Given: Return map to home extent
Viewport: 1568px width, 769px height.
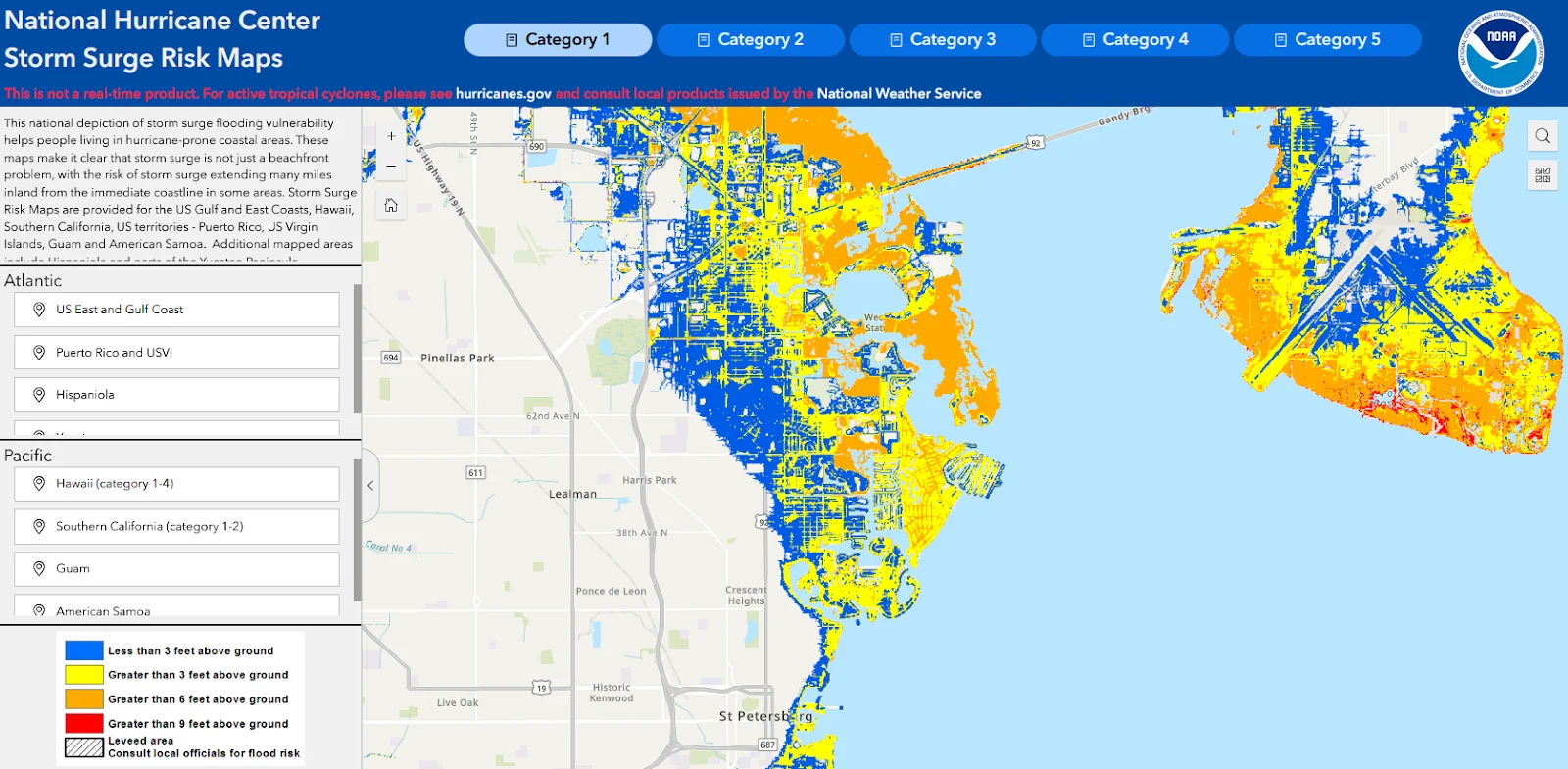Looking at the screenshot, I should coord(391,205).
